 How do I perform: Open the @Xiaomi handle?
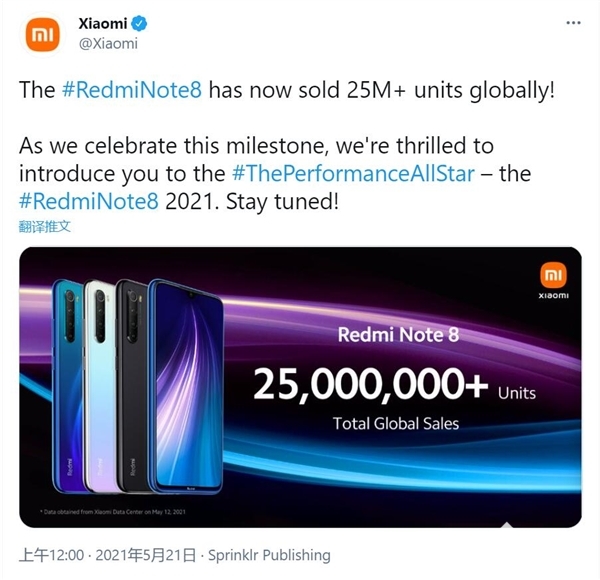point(107,43)
